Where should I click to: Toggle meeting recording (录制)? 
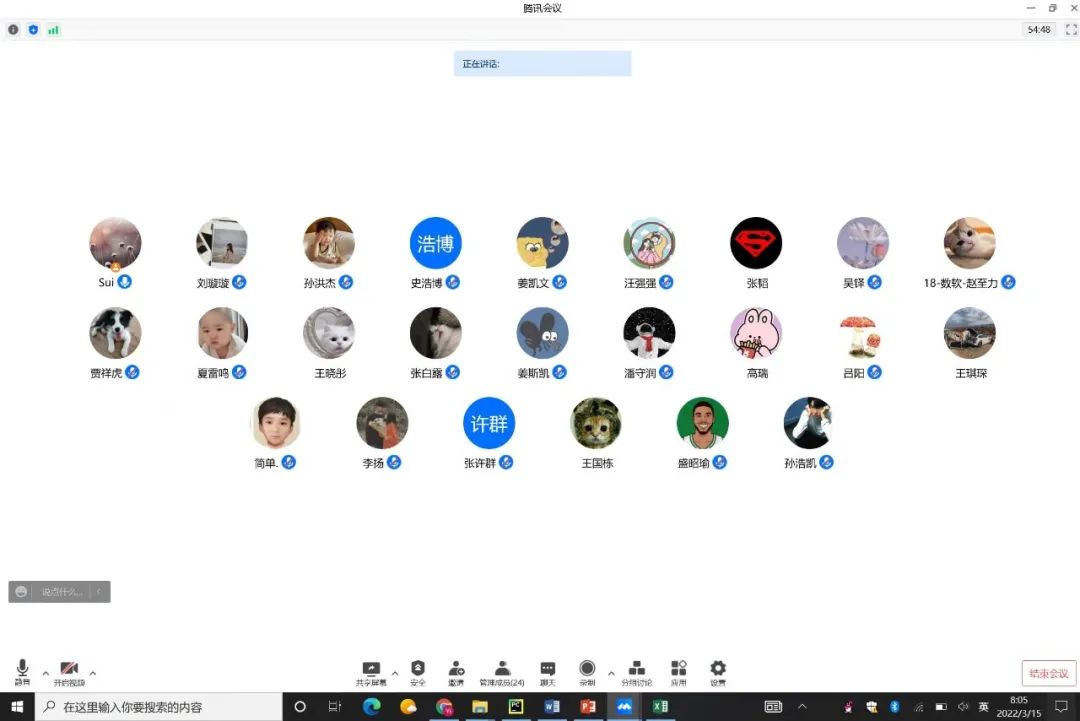pyautogui.click(x=587, y=669)
